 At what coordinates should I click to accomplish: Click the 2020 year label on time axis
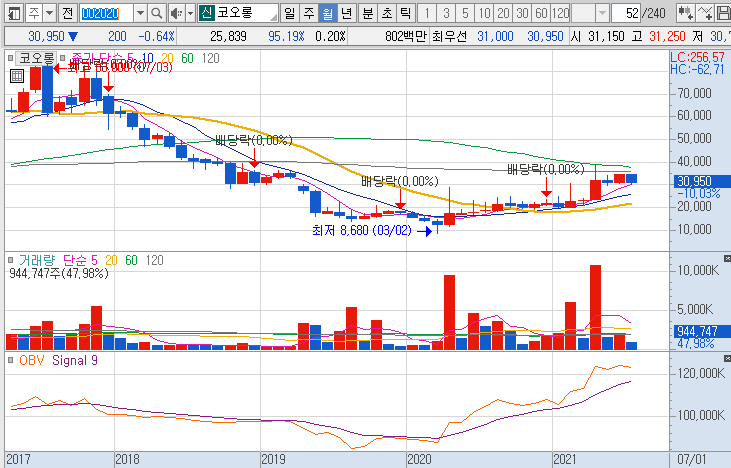point(419,460)
